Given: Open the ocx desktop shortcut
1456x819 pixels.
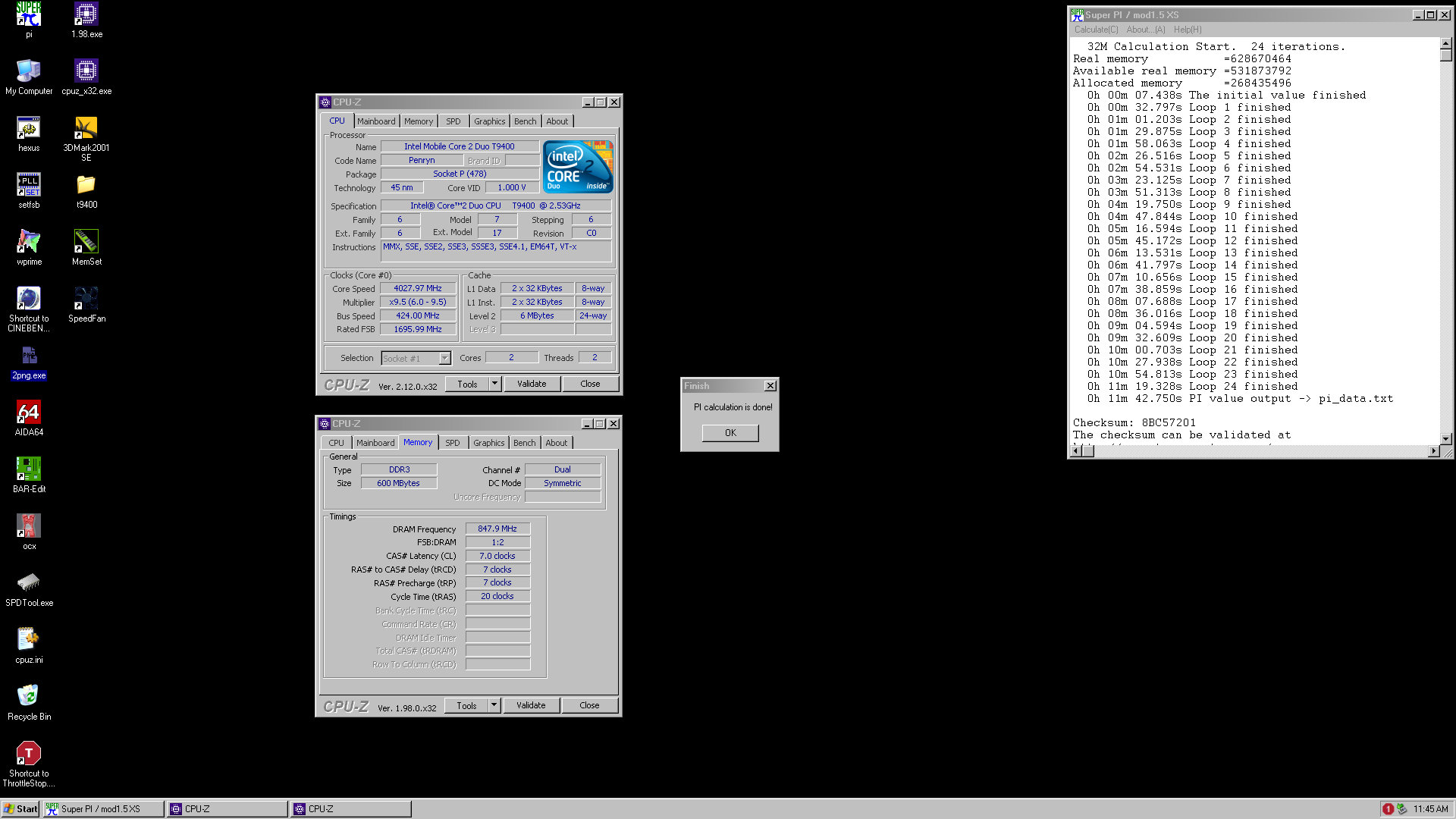Looking at the screenshot, I should point(29,532).
